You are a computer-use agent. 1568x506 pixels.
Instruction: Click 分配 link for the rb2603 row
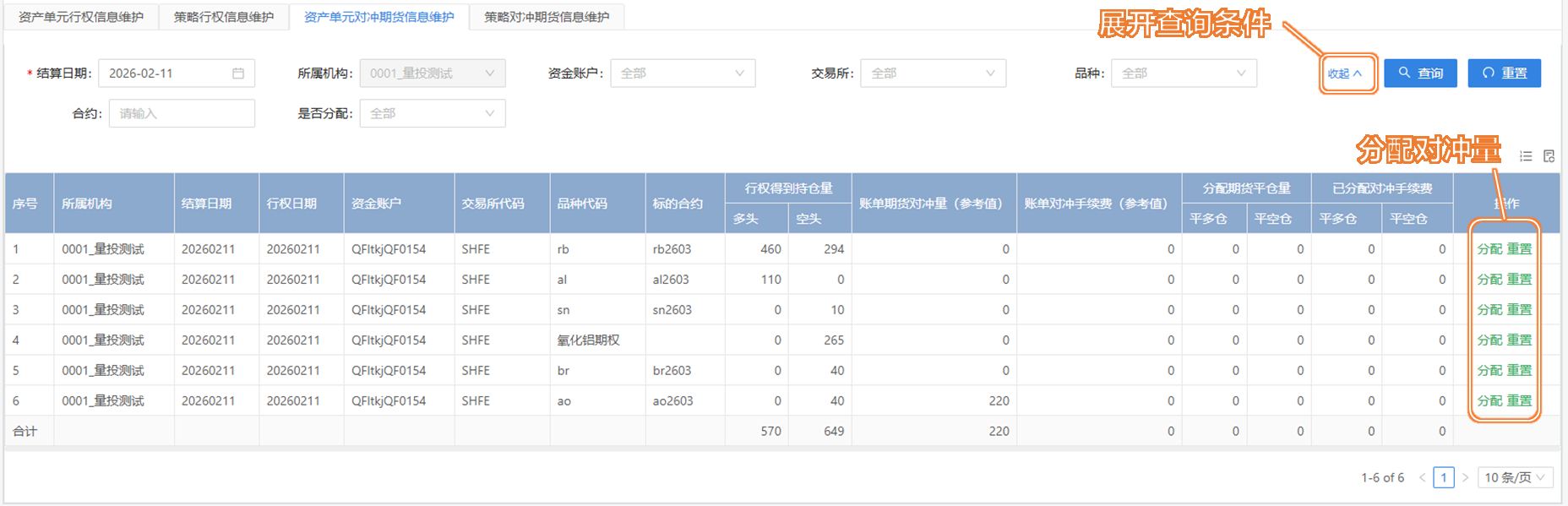click(1489, 249)
